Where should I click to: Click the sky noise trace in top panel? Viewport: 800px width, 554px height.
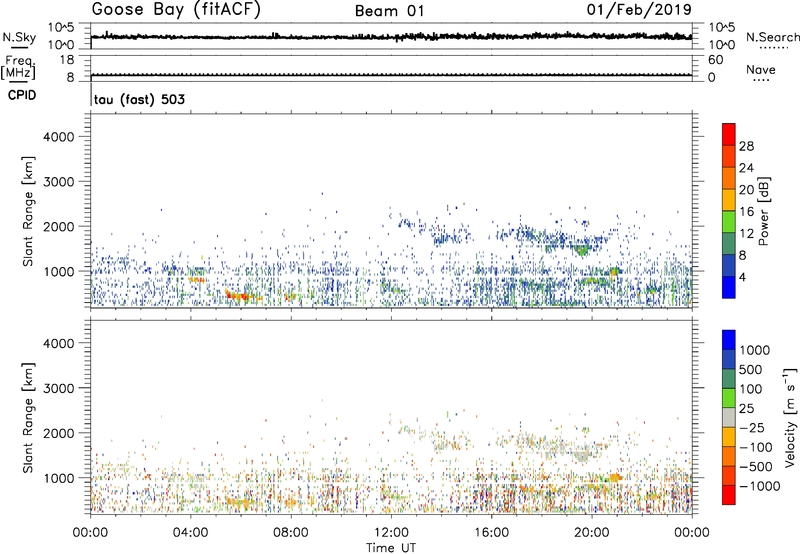(x=391, y=37)
